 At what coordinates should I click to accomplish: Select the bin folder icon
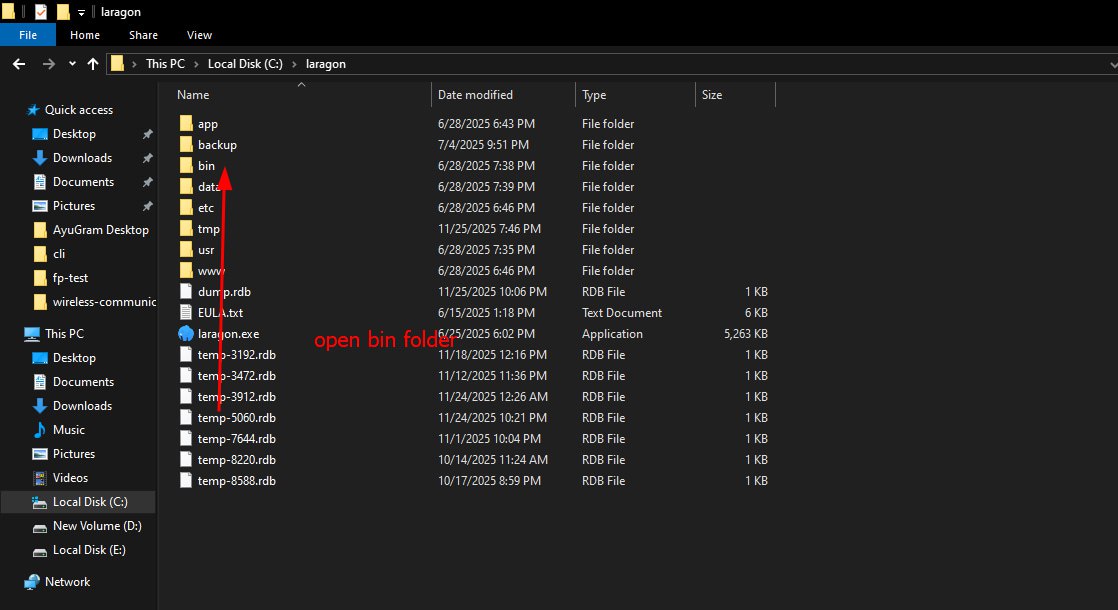click(x=186, y=165)
